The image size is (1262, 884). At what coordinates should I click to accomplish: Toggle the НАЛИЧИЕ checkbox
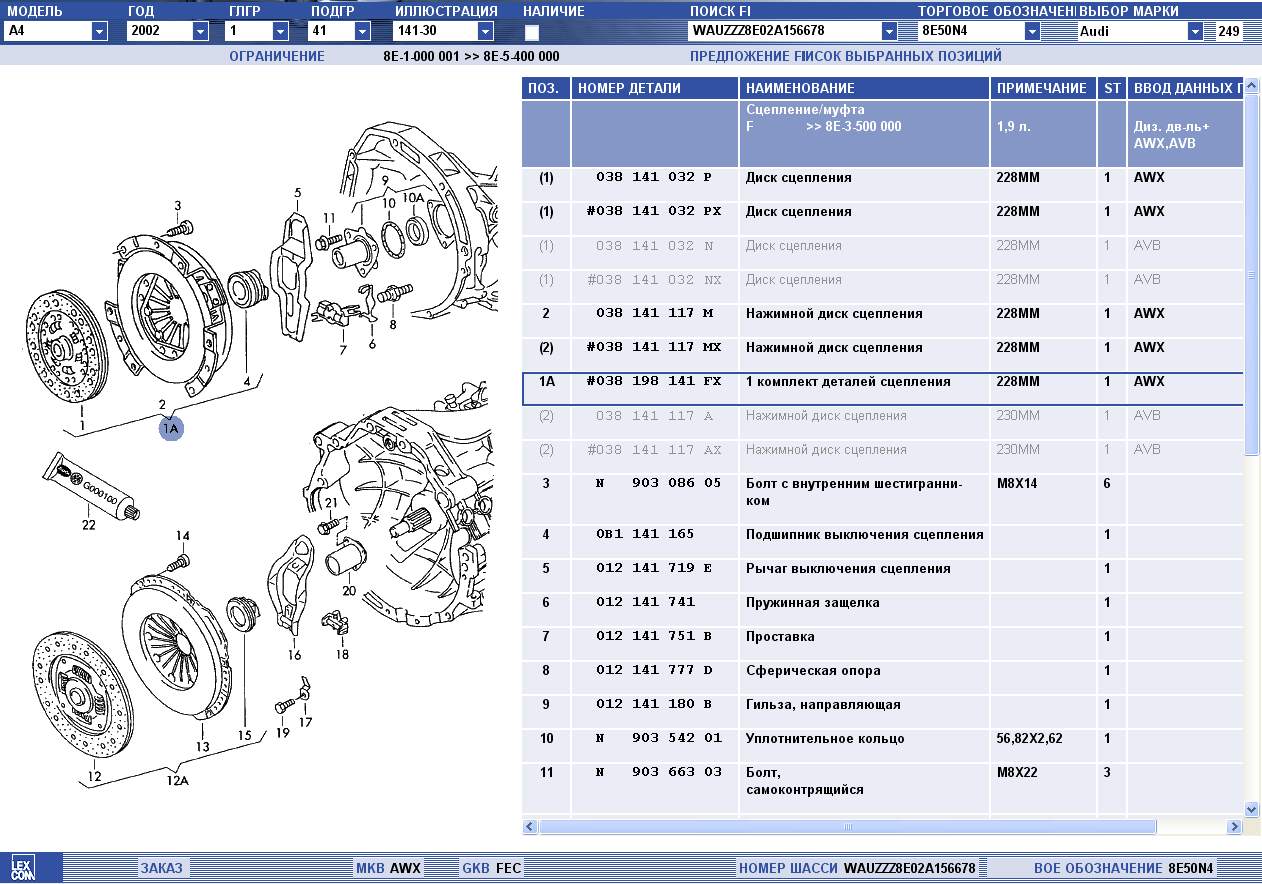tap(532, 32)
